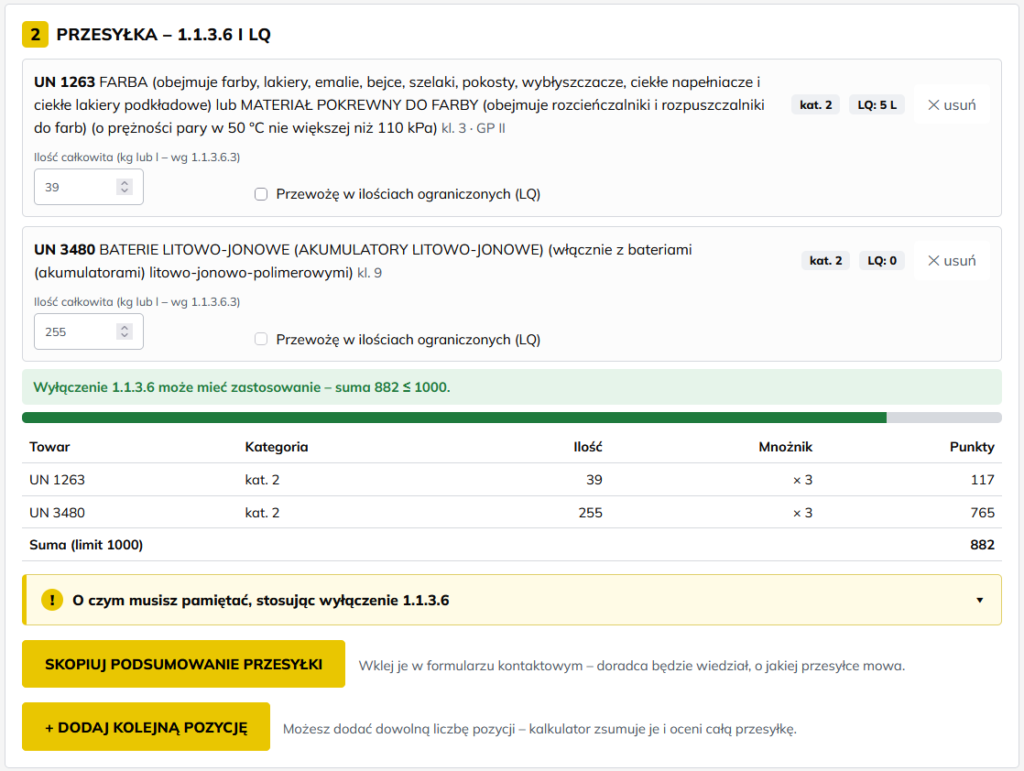Enable LQ transport checkbox for UN 3480
The width and height of the screenshot is (1024, 771).
[261, 339]
